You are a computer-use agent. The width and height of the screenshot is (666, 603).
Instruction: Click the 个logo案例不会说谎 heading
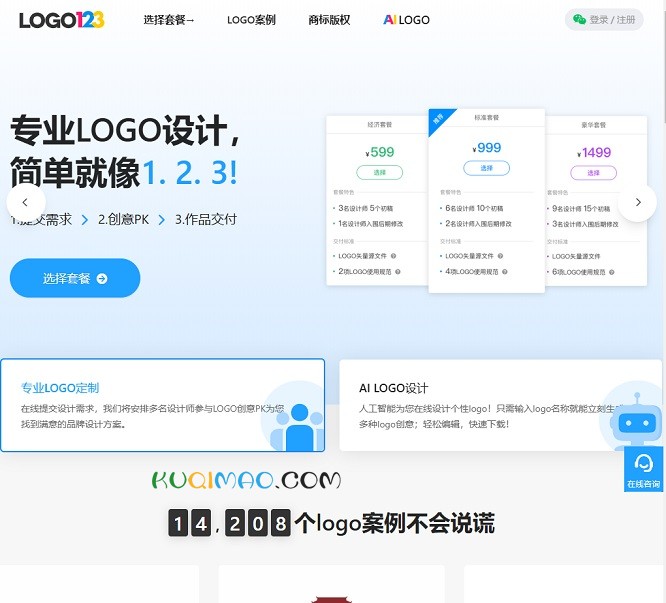click(x=395, y=523)
